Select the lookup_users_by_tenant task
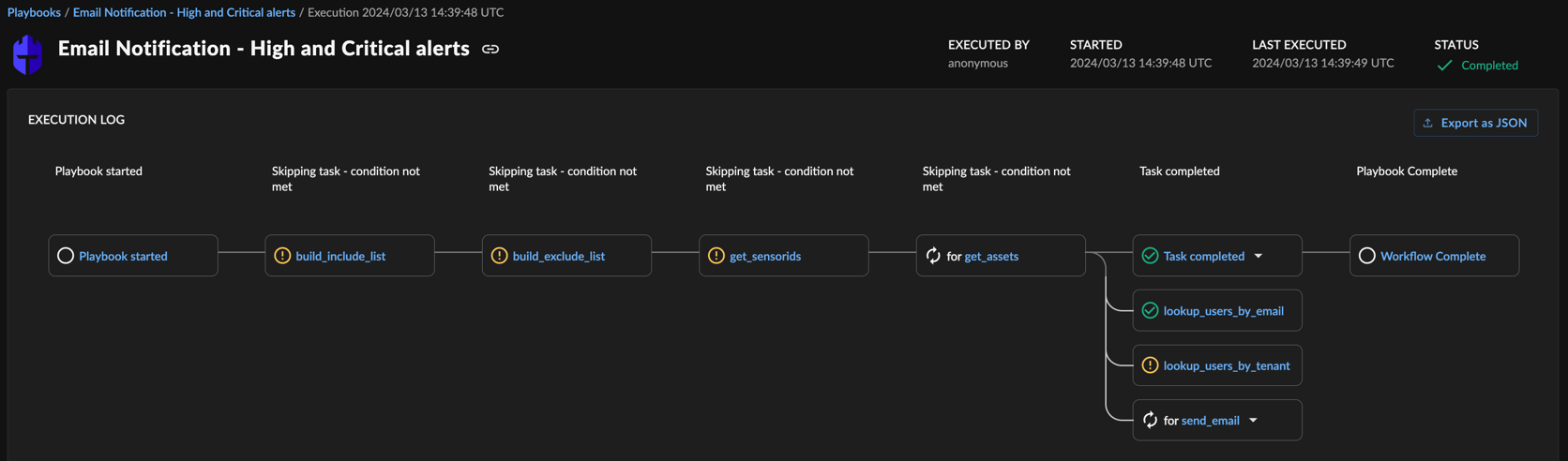Screen dimensions: 1568x461 (x=1227, y=365)
